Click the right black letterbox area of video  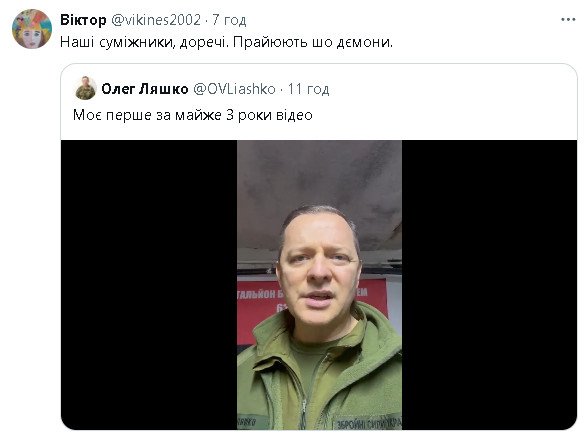(489, 285)
